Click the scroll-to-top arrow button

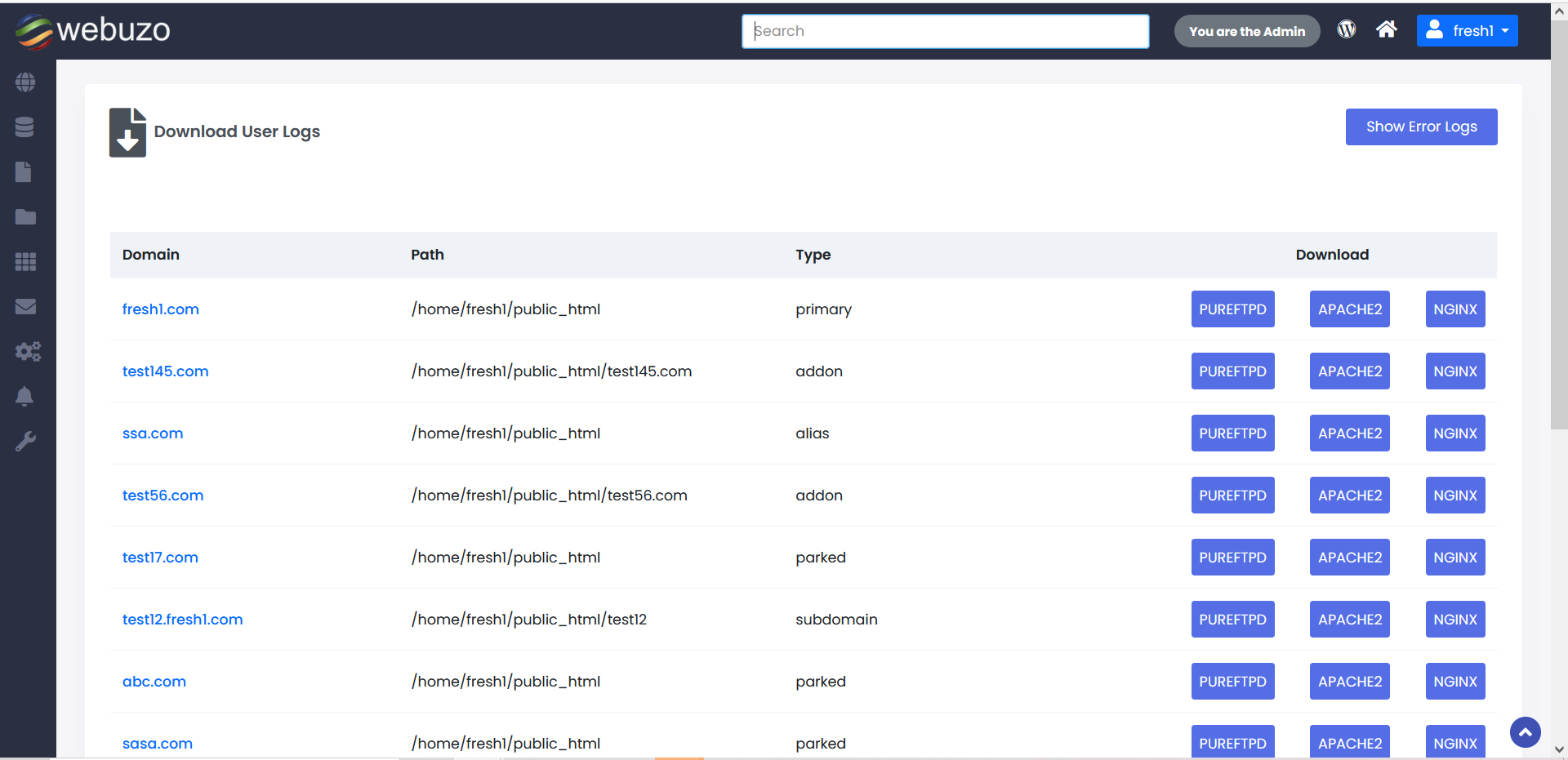1525,732
